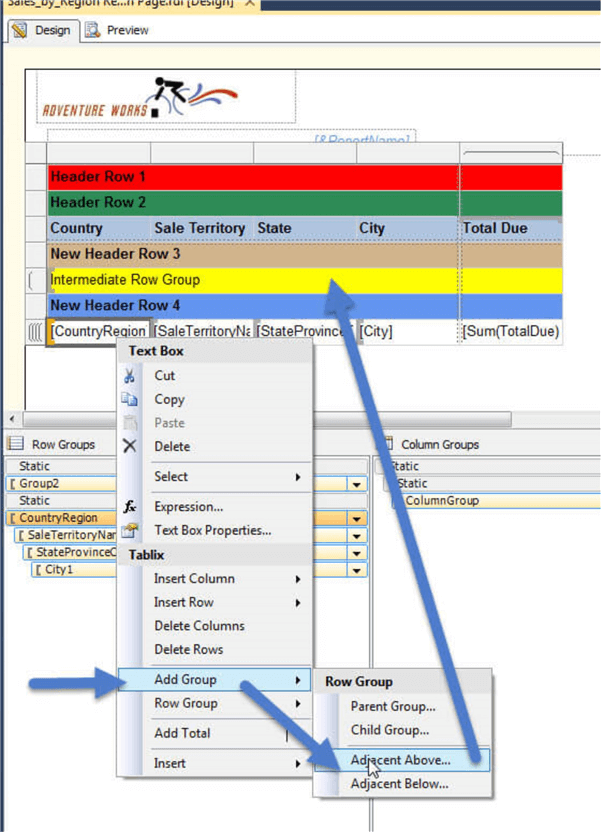Viewport: 601px width, 832px height.
Task: Open the Add Group submenu
Action: (x=214, y=679)
